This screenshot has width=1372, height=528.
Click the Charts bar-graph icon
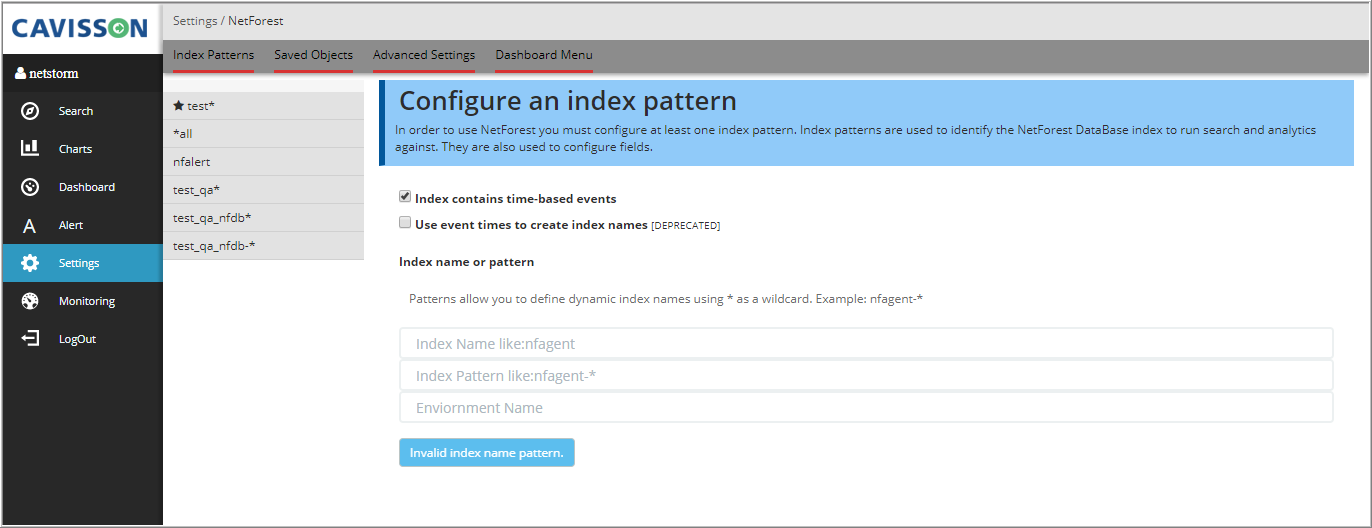(x=30, y=148)
